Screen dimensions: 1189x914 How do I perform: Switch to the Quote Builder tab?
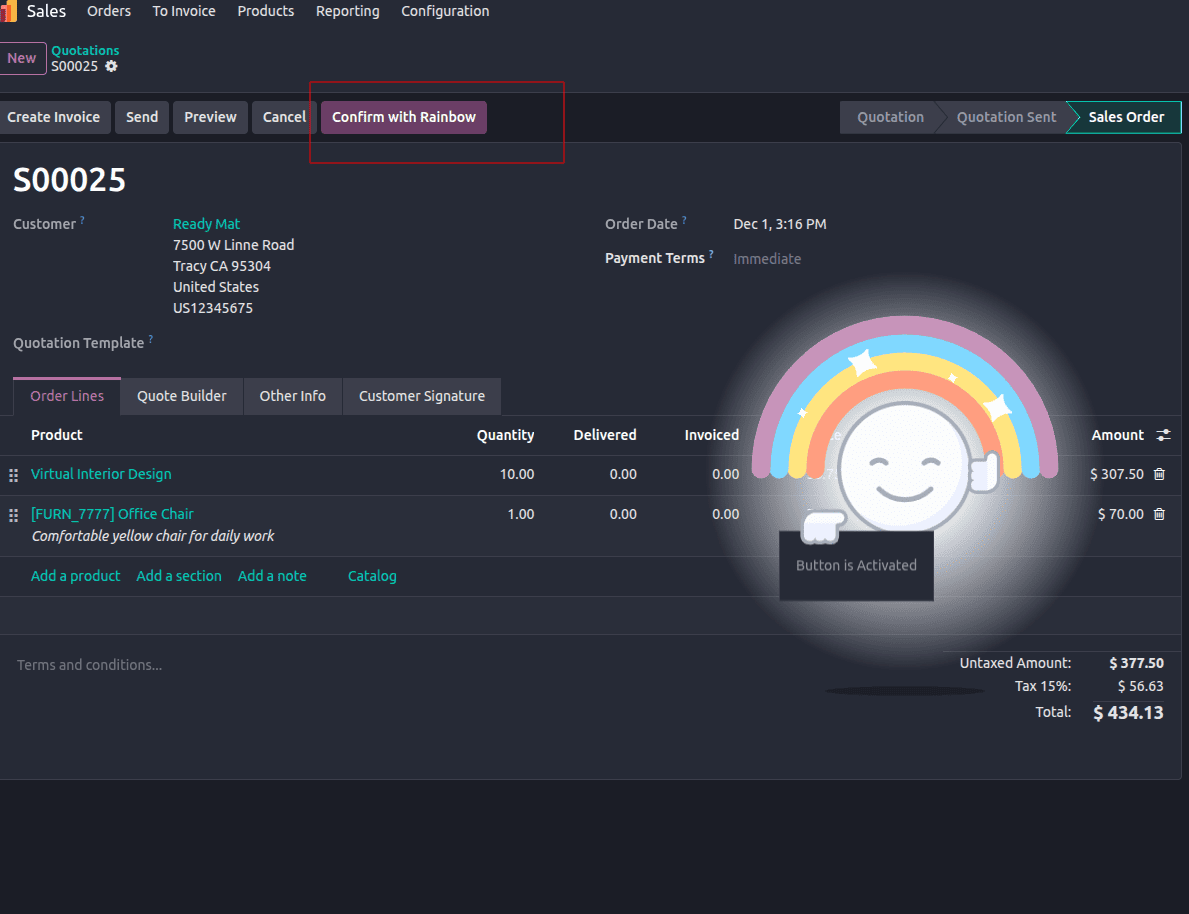[x=181, y=396]
